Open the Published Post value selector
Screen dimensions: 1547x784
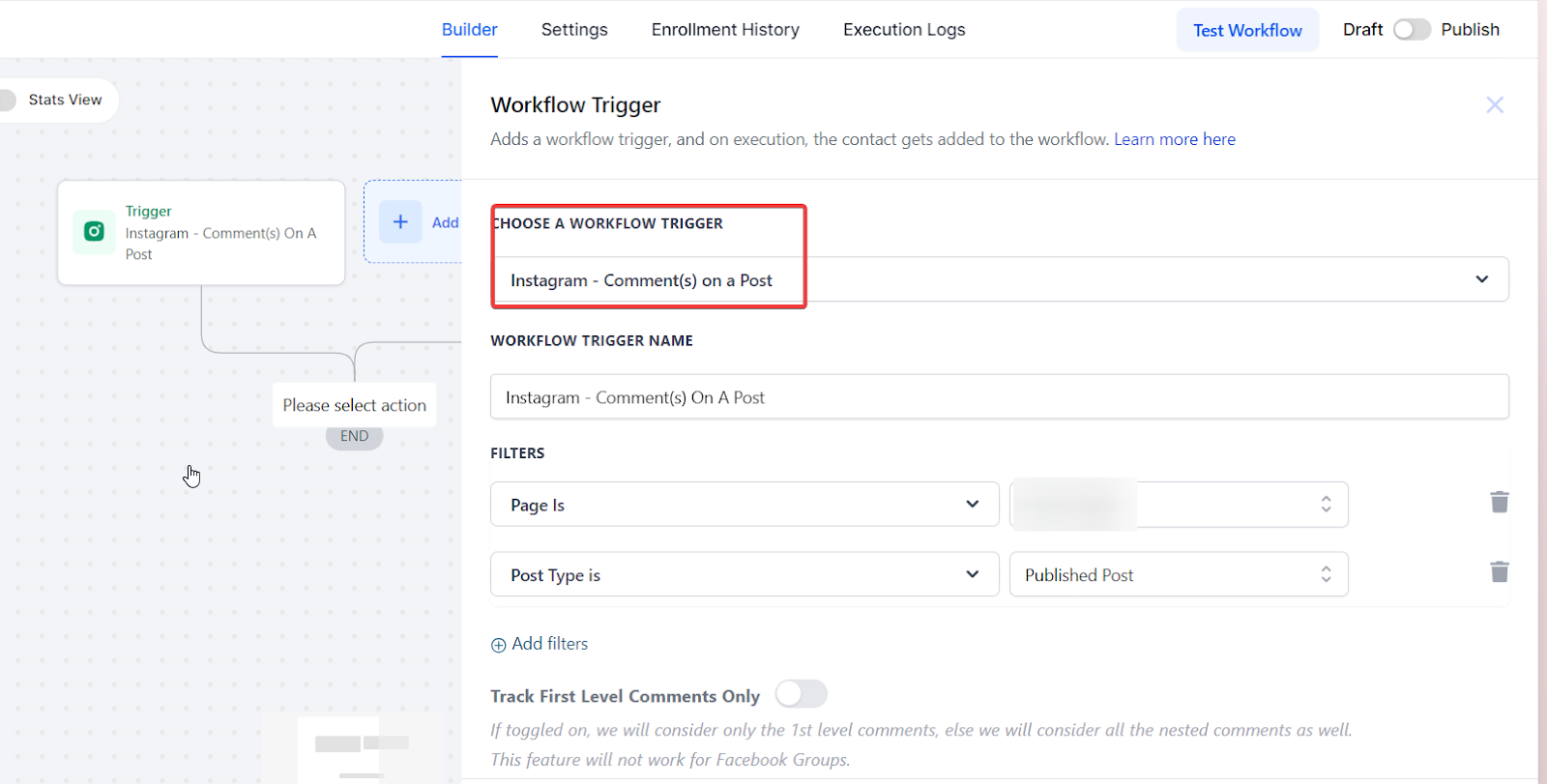click(1179, 574)
